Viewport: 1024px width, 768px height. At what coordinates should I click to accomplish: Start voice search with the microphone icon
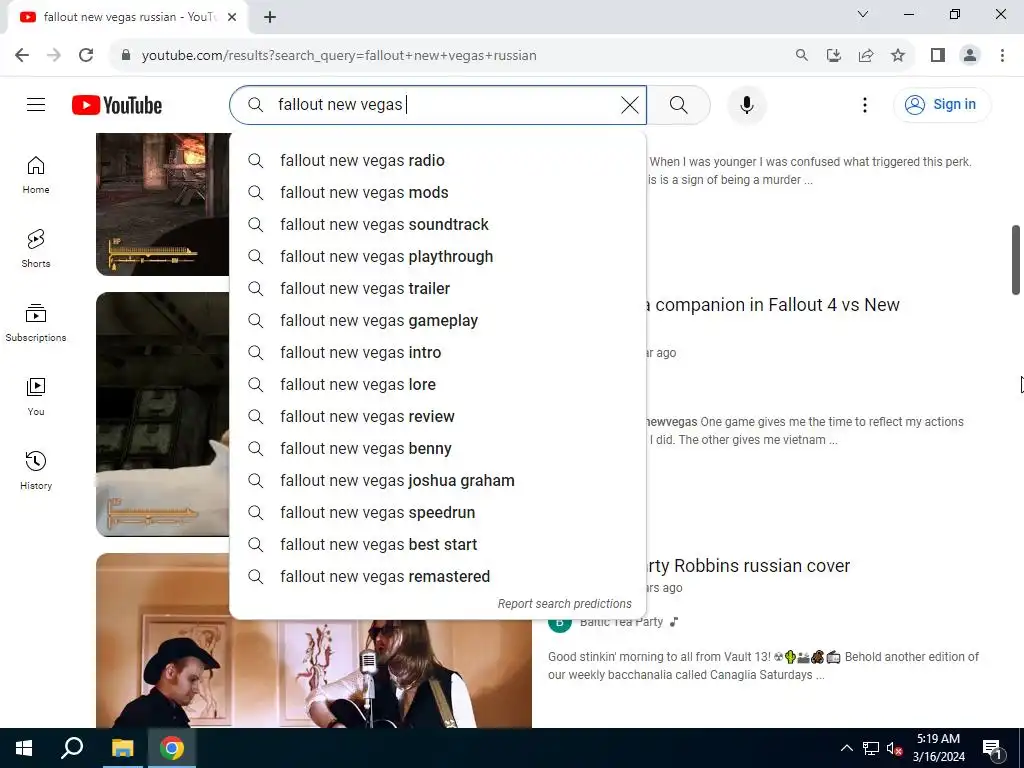(746, 104)
